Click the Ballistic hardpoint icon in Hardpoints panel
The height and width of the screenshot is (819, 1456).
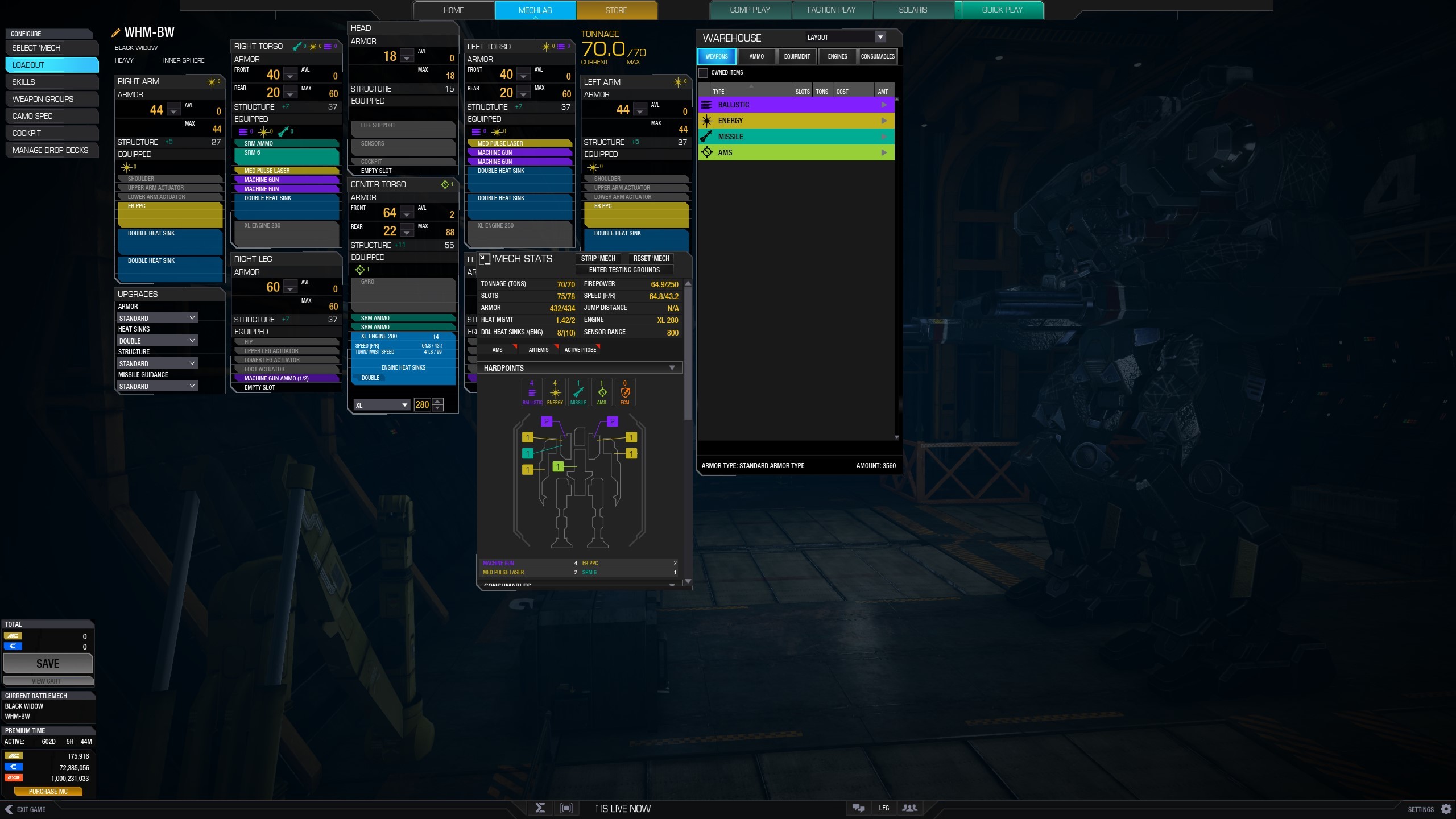click(x=532, y=391)
